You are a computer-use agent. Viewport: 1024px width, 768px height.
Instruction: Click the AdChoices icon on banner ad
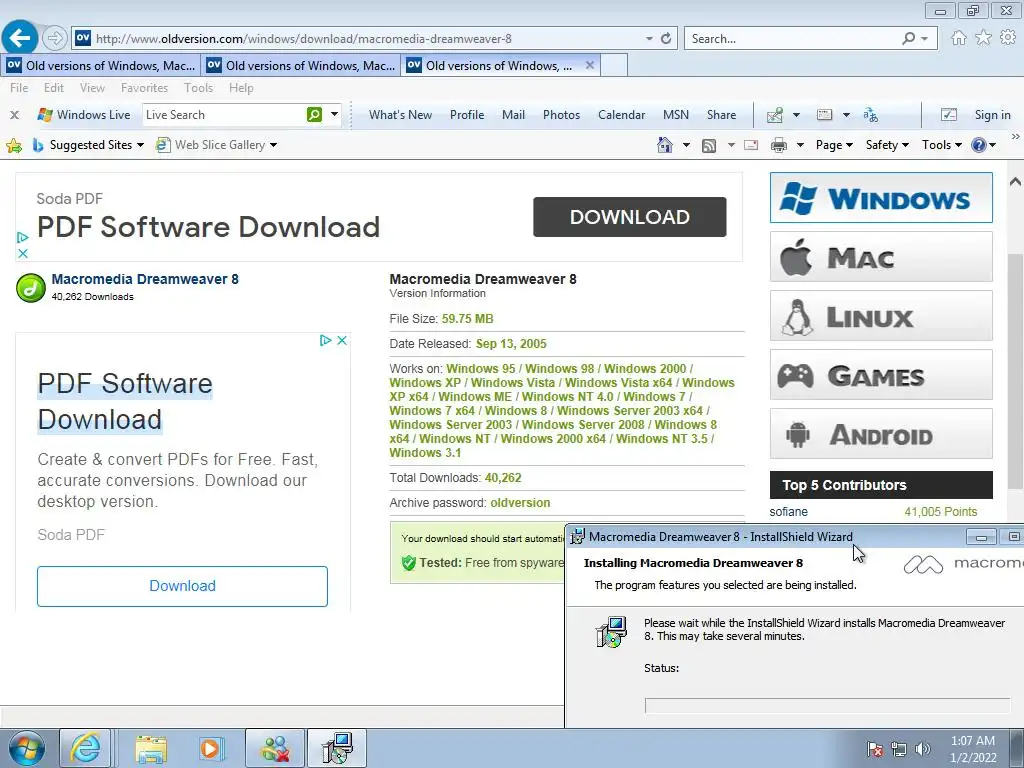22,237
